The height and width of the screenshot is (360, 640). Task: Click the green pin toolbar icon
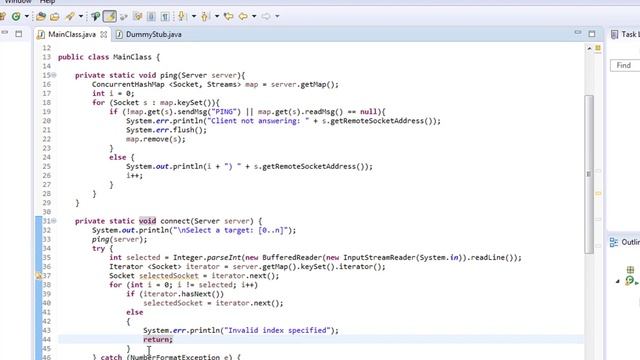tap(96, 16)
